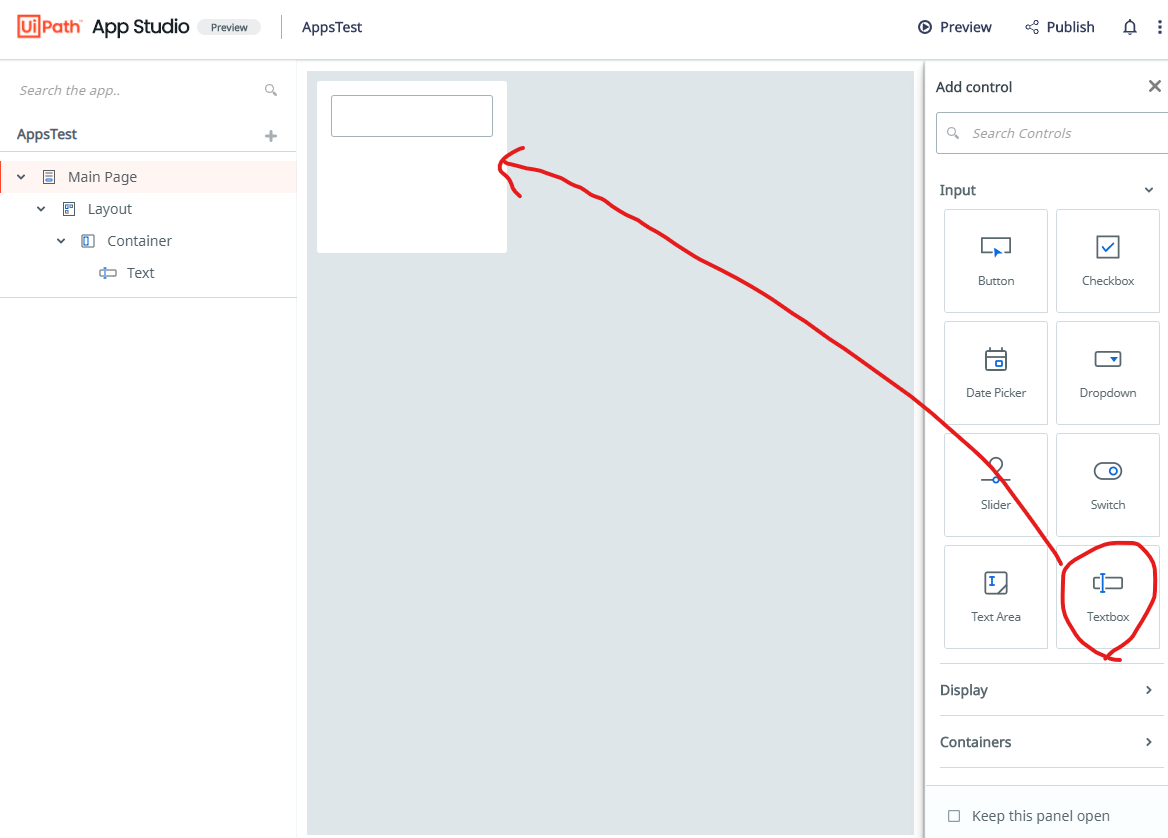
Task: Collapse the Layout tree node
Action: (x=41, y=209)
